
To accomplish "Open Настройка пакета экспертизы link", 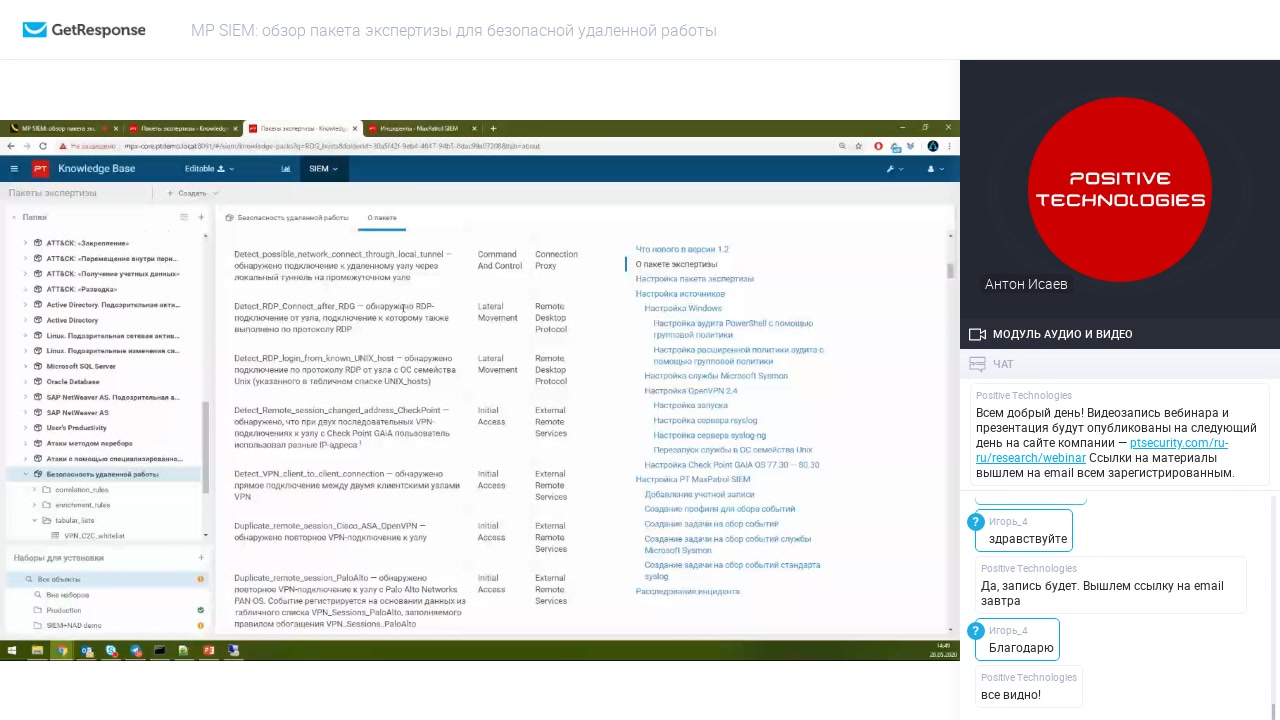I will 695,279.
